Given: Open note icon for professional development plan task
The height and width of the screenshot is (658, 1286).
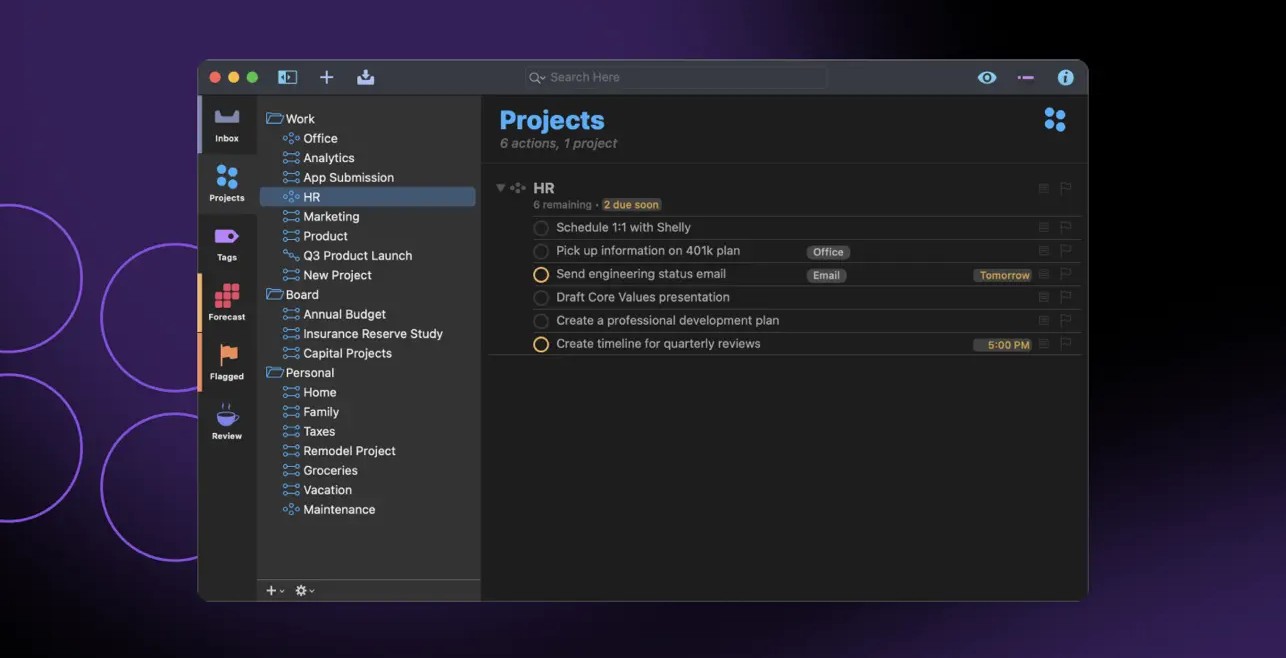Looking at the screenshot, I should pyautogui.click(x=1044, y=321).
